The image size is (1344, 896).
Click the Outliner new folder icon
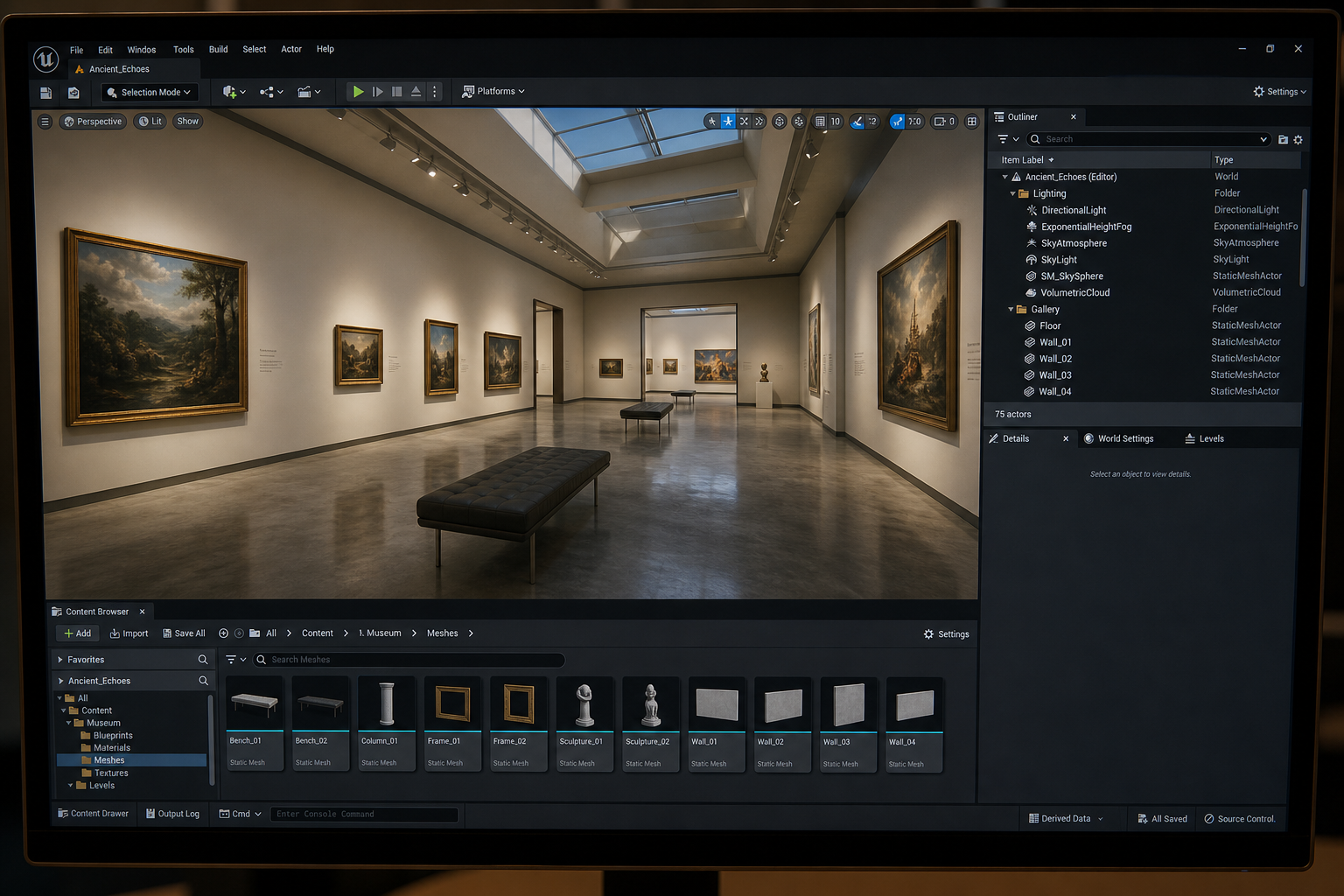point(1283,139)
